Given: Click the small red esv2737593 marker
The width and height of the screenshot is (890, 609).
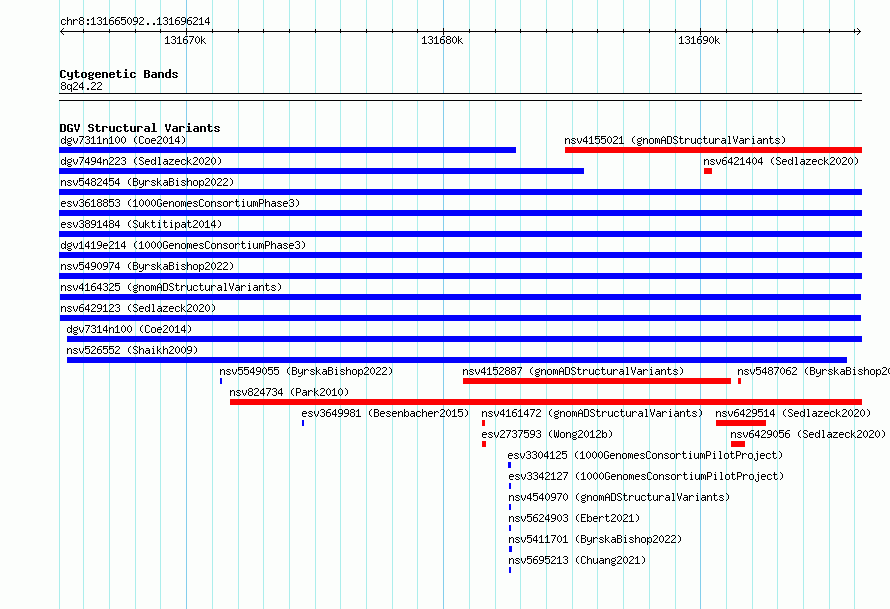Looking at the screenshot, I should pyautogui.click(x=484, y=444).
